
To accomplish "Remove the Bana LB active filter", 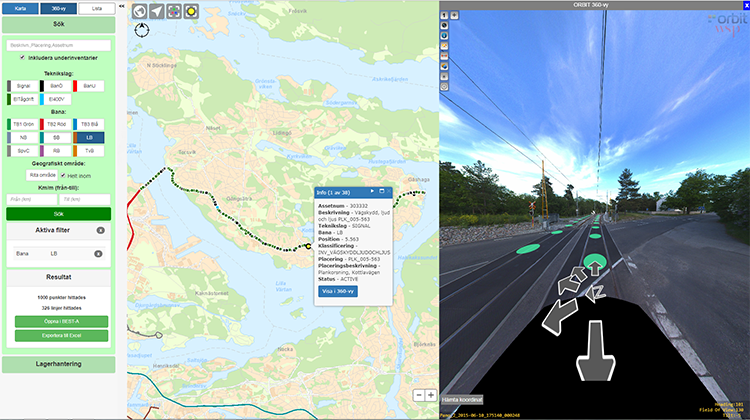I will coord(99,254).
